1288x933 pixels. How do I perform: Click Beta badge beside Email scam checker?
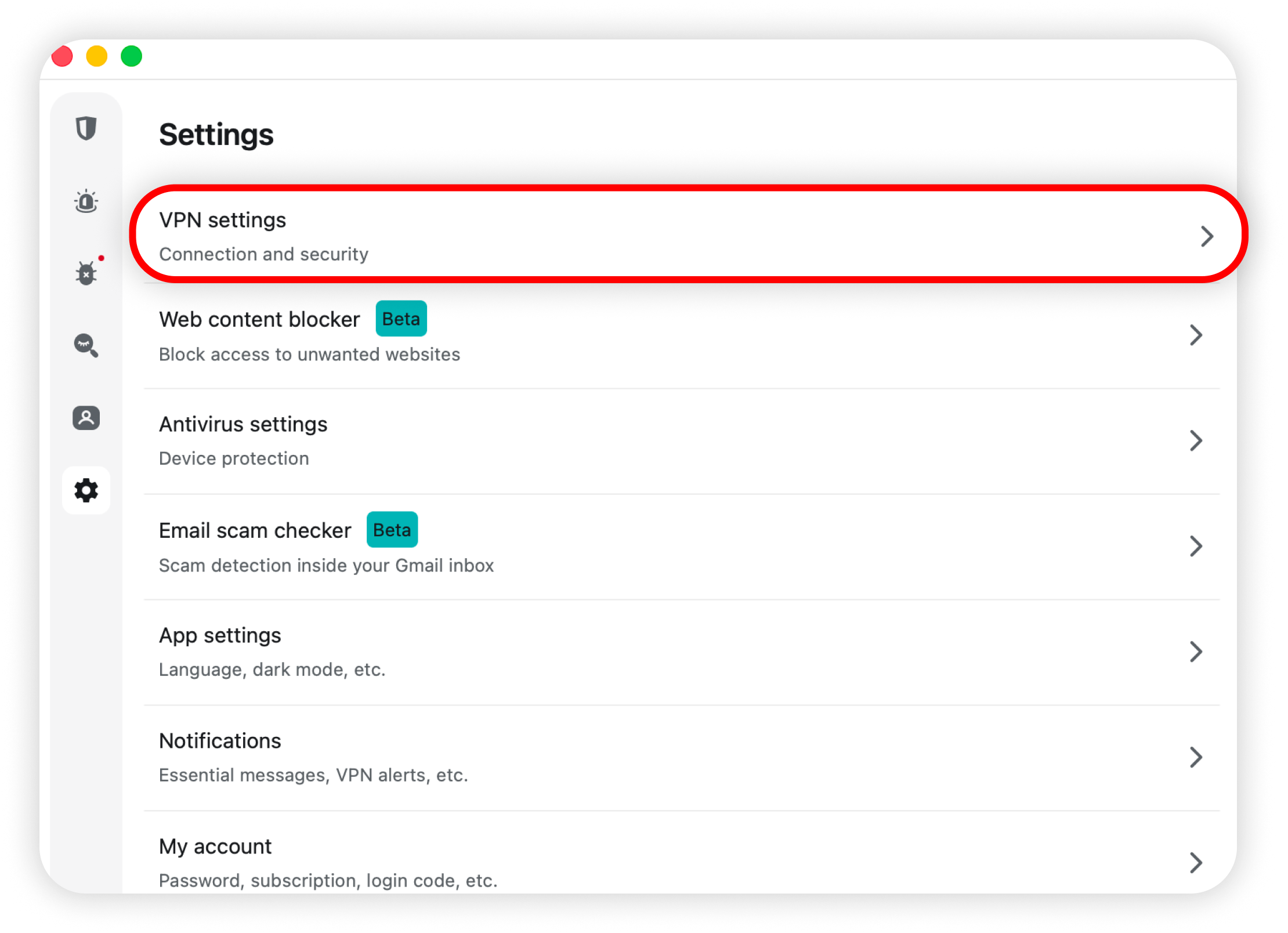[392, 530]
